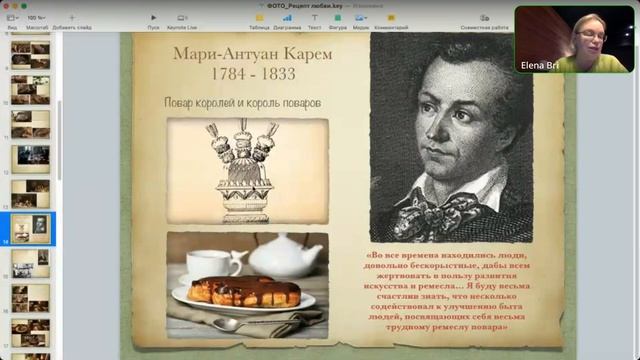
Task: Add a comment with the Комментарий icon
Action: pos(391,18)
